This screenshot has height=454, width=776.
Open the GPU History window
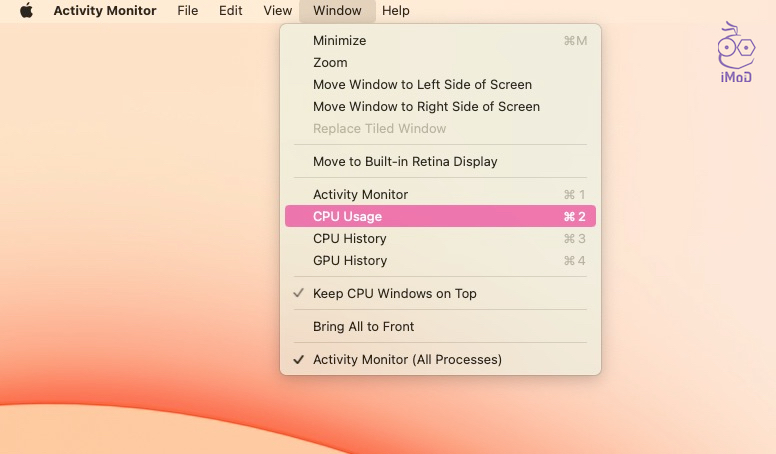pos(350,261)
